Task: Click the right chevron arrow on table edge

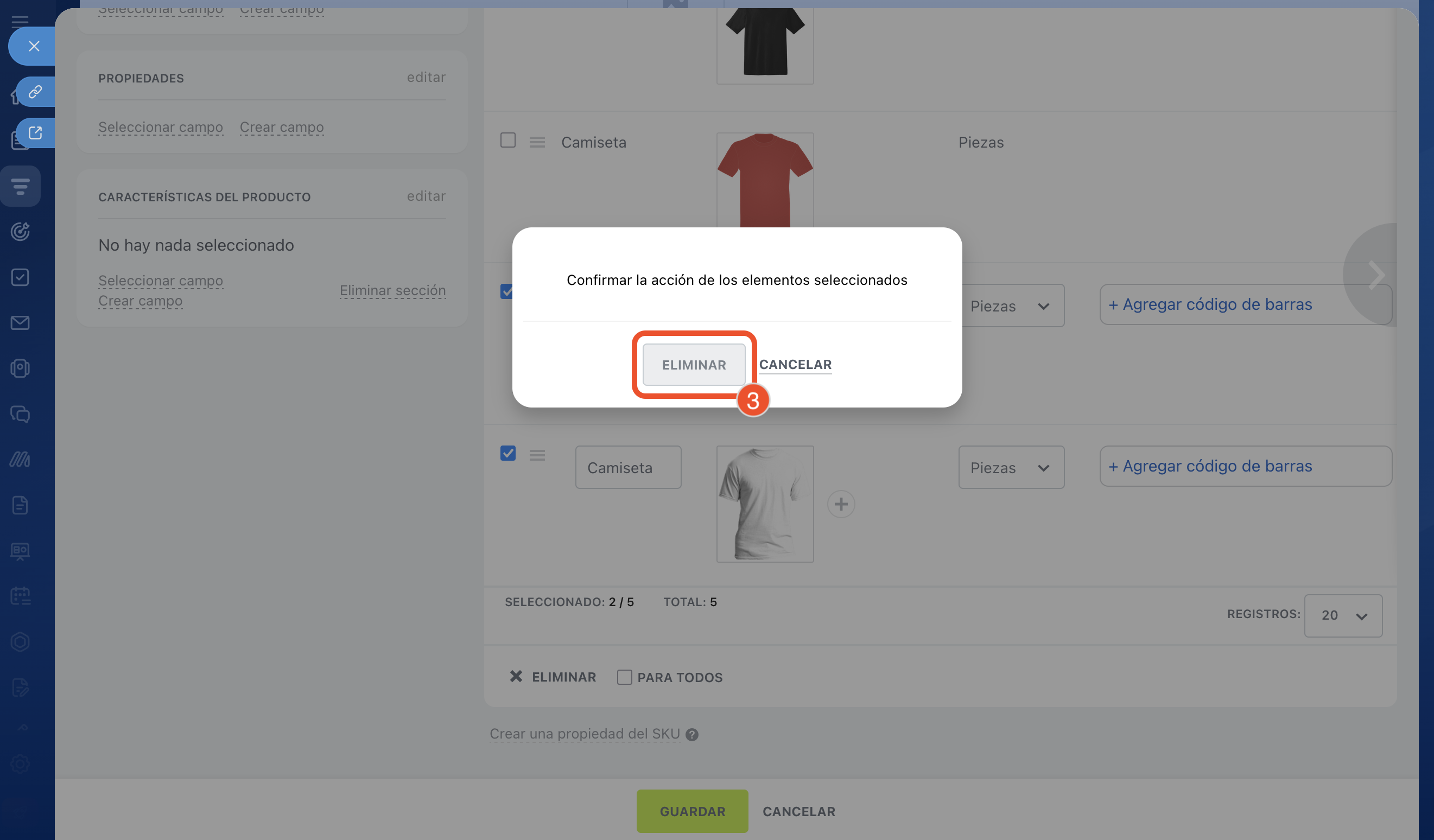Action: (x=1376, y=275)
